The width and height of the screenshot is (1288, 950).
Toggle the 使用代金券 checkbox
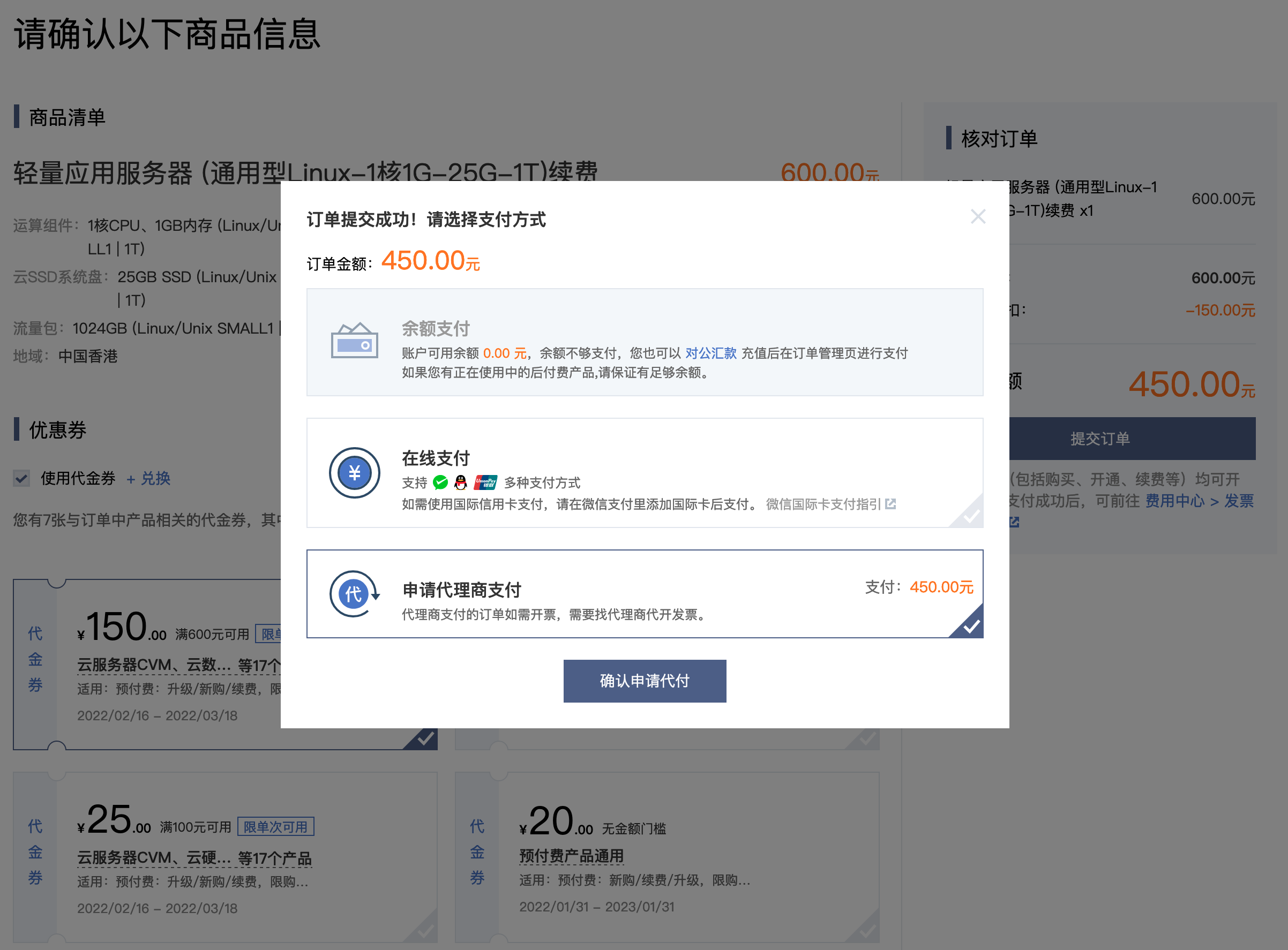point(22,478)
